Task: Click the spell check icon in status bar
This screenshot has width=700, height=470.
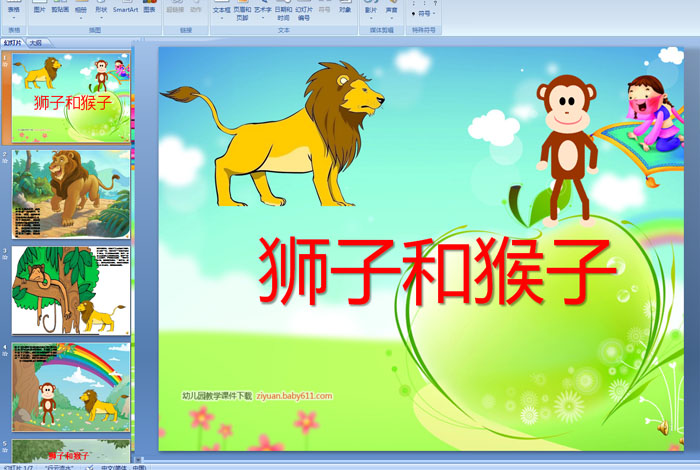Action: 90,467
